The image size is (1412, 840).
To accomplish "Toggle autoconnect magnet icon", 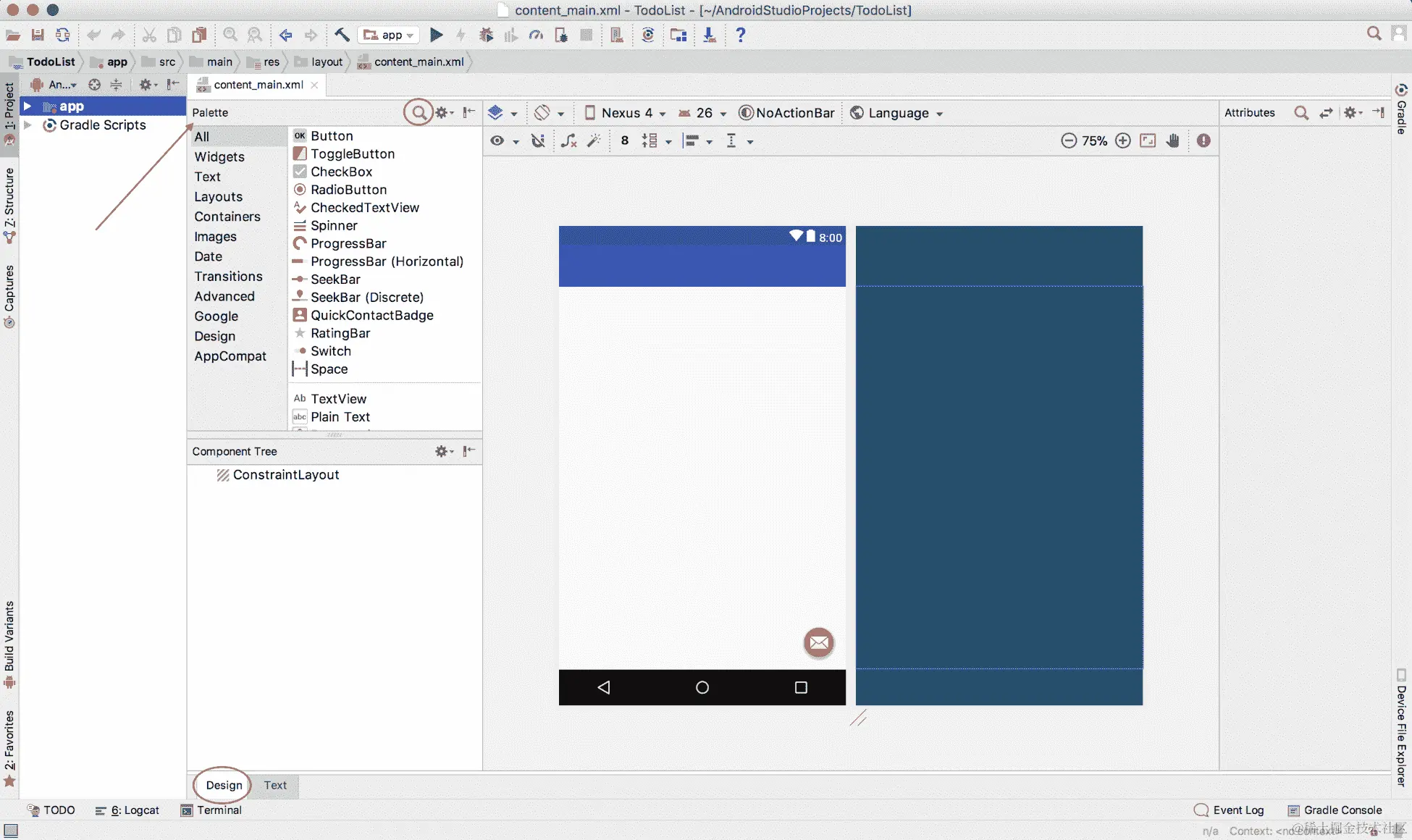I will point(538,141).
